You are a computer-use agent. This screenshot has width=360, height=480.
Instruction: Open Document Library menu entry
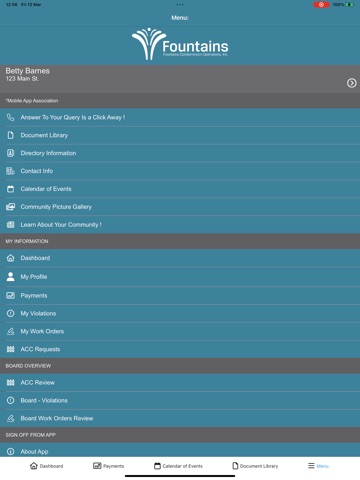pyautogui.click(x=180, y=135)
